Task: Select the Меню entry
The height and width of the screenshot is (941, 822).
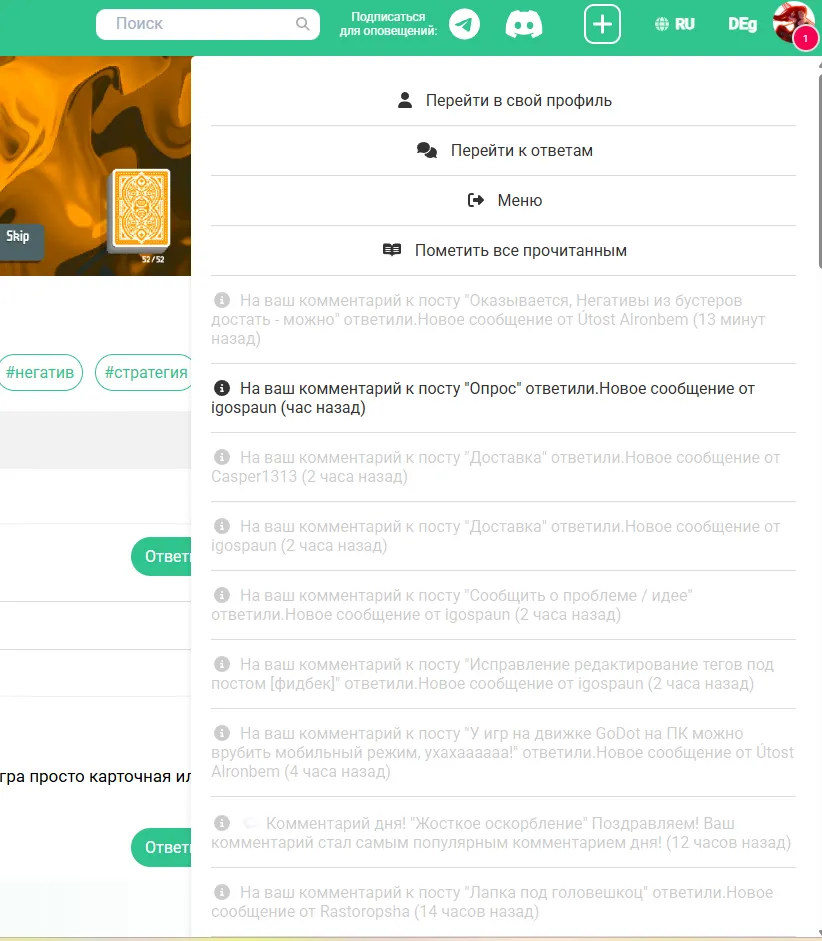Action: coord(503,200)
